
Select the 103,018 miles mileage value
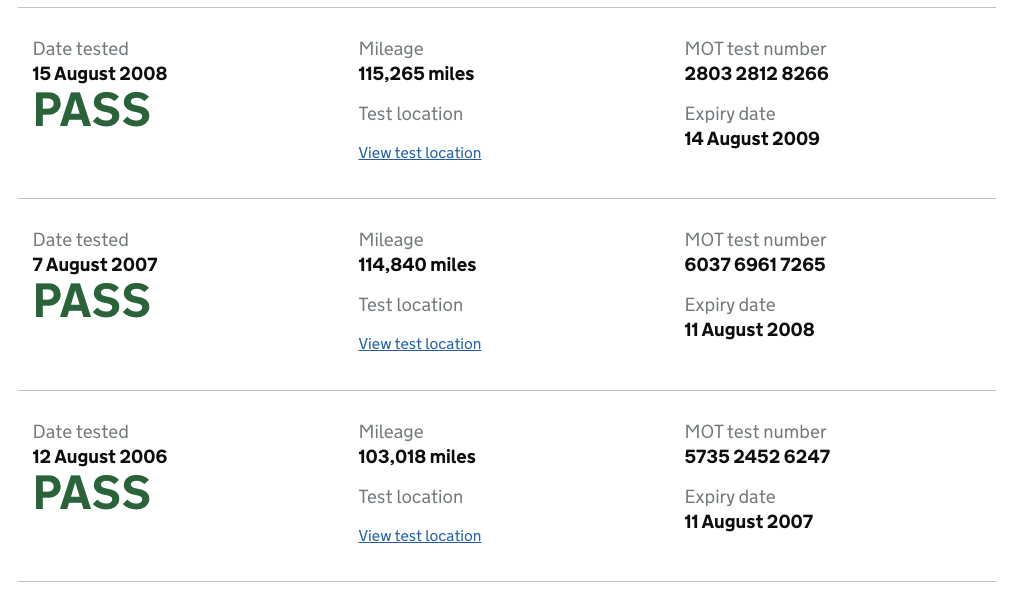(x=417, y=457)
